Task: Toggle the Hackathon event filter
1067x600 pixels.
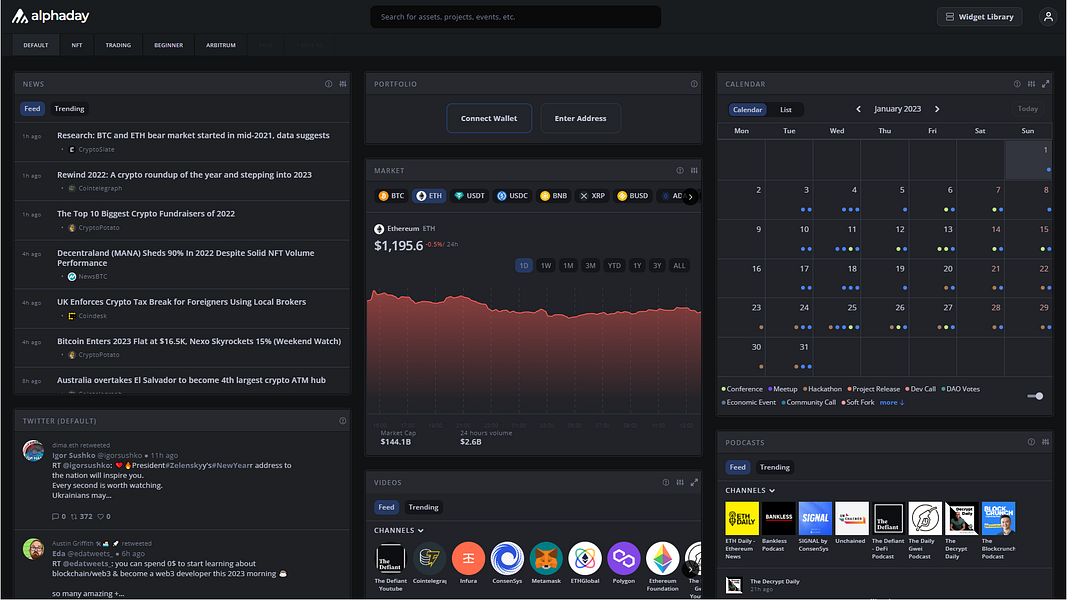Action: [822, 389]
